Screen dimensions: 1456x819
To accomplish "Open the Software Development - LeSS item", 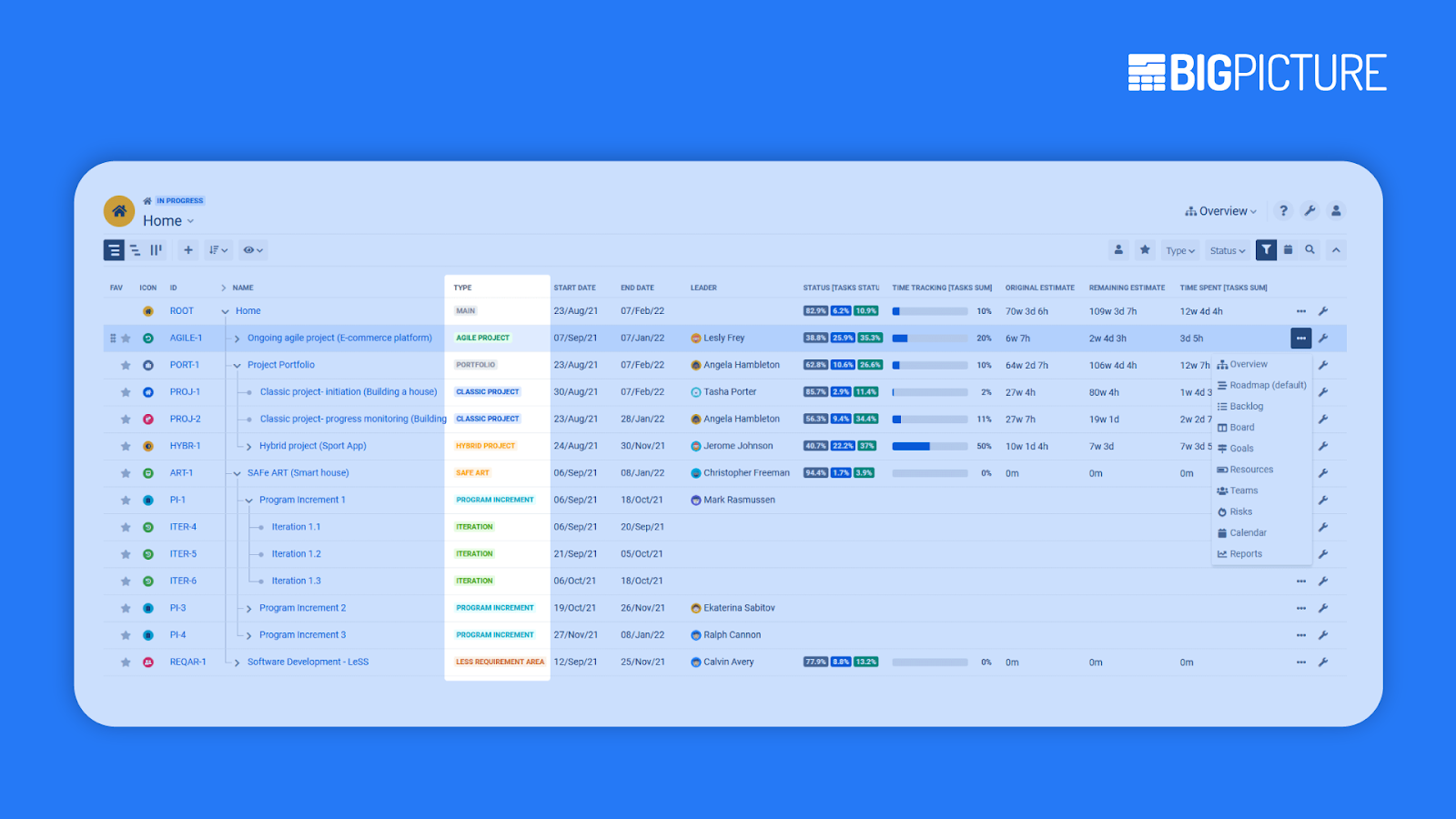I will point(308,662).
